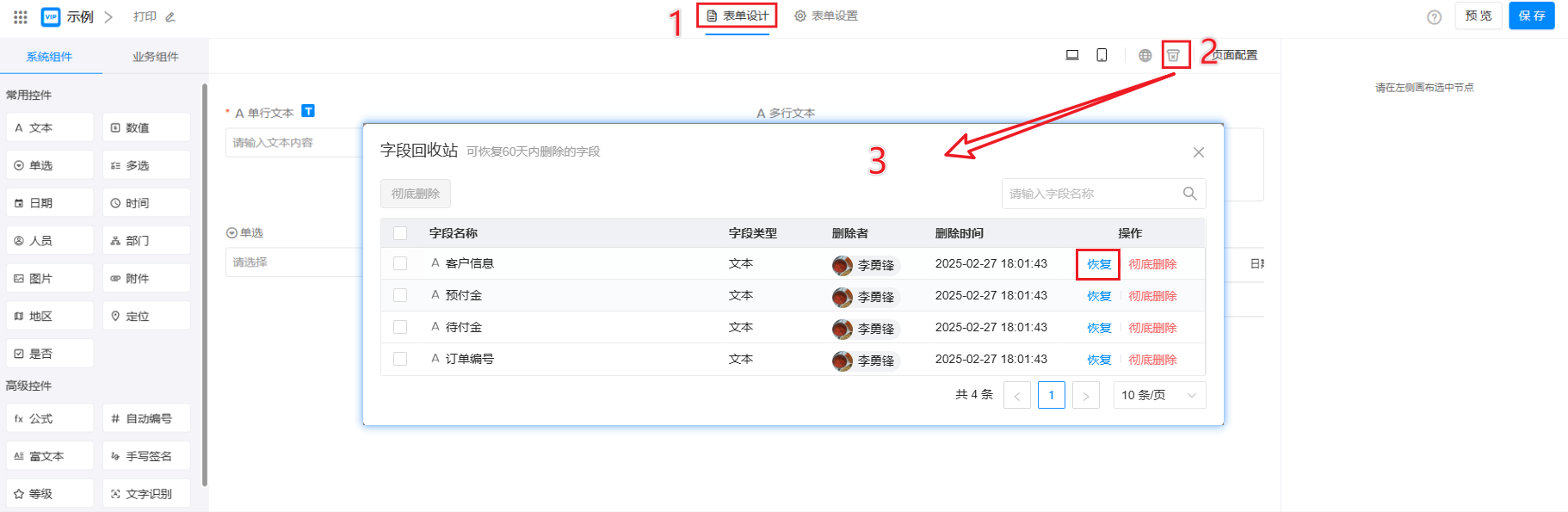This screenshot has height=512, width=1568.
Task: Type in the 请输入字段名称 search box
Action: pos(1089,194)
